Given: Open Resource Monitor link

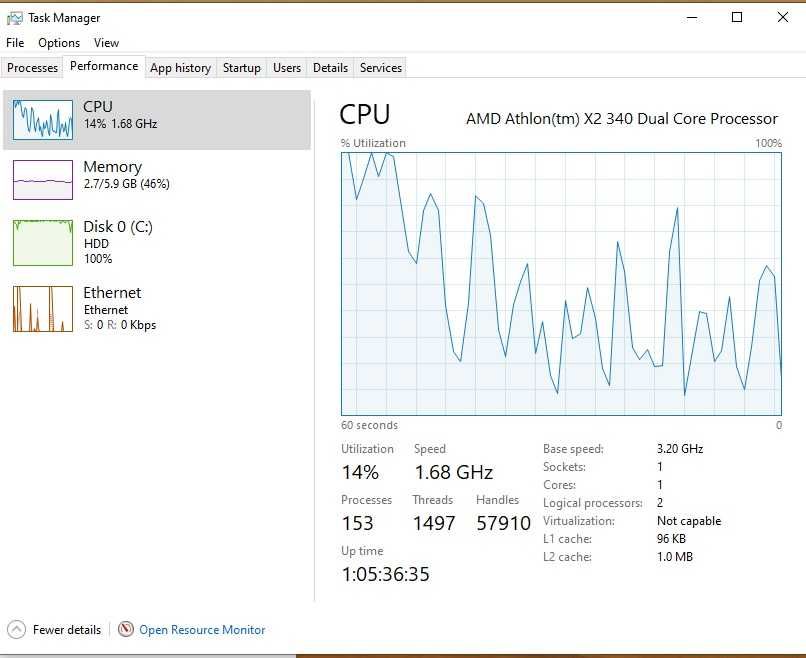Looking at the screenshot, I should coord(202,630).
